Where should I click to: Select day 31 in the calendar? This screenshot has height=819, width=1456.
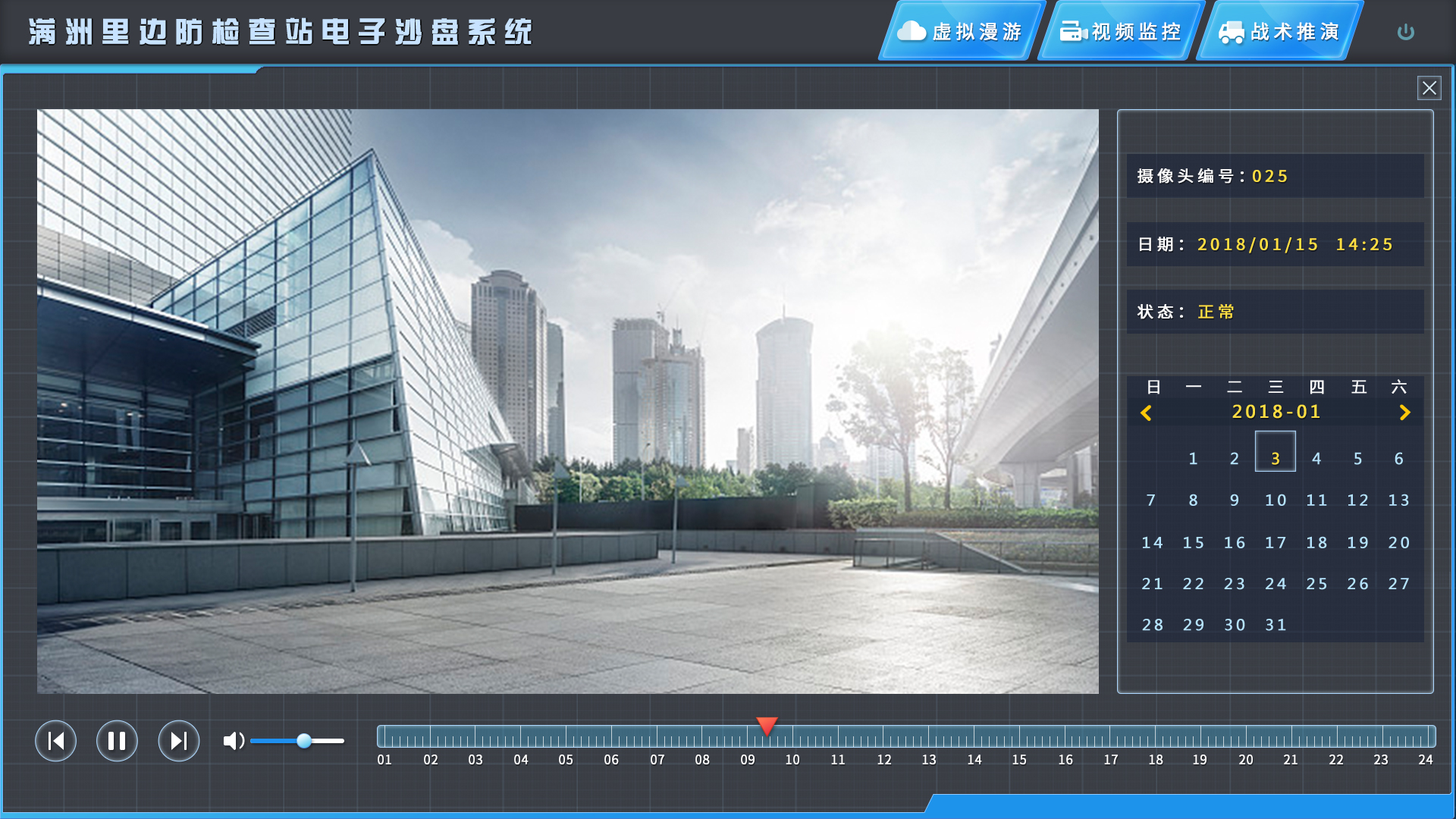(1276, 625)
